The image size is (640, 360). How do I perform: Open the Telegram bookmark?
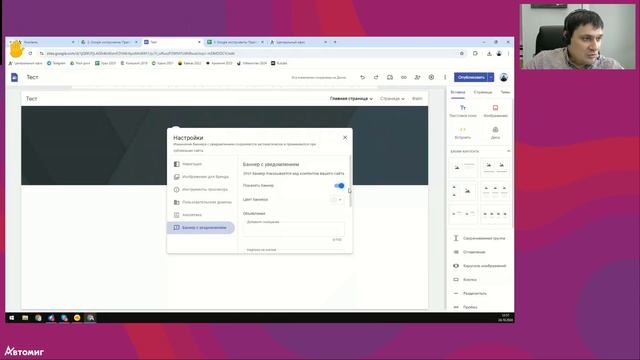click(56, 63)
